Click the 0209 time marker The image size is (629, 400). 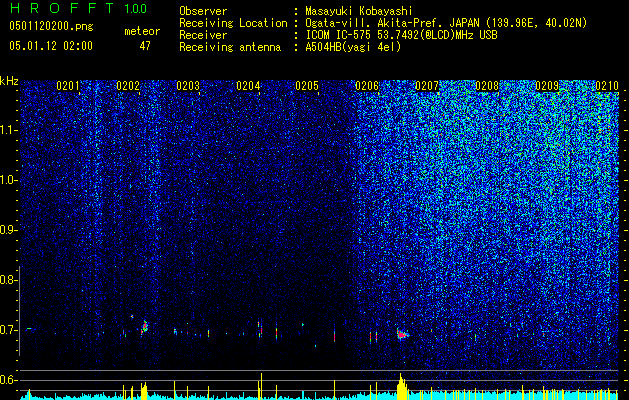pos(547,86)
